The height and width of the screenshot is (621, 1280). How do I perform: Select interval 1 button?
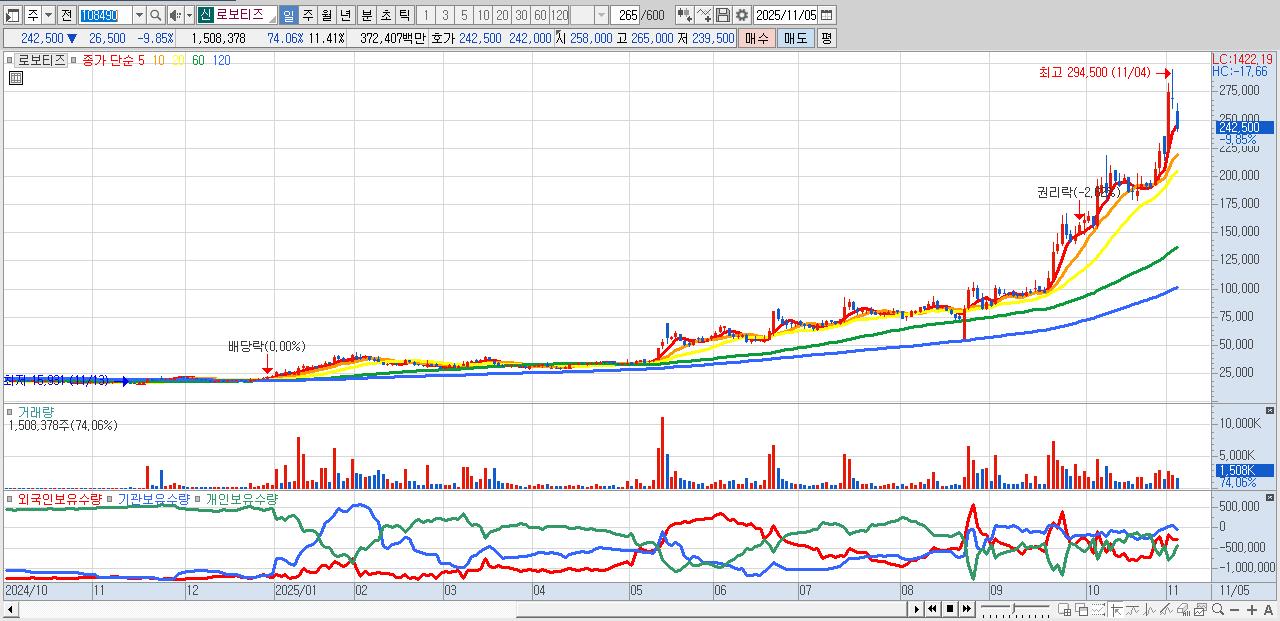pos(425,15)
